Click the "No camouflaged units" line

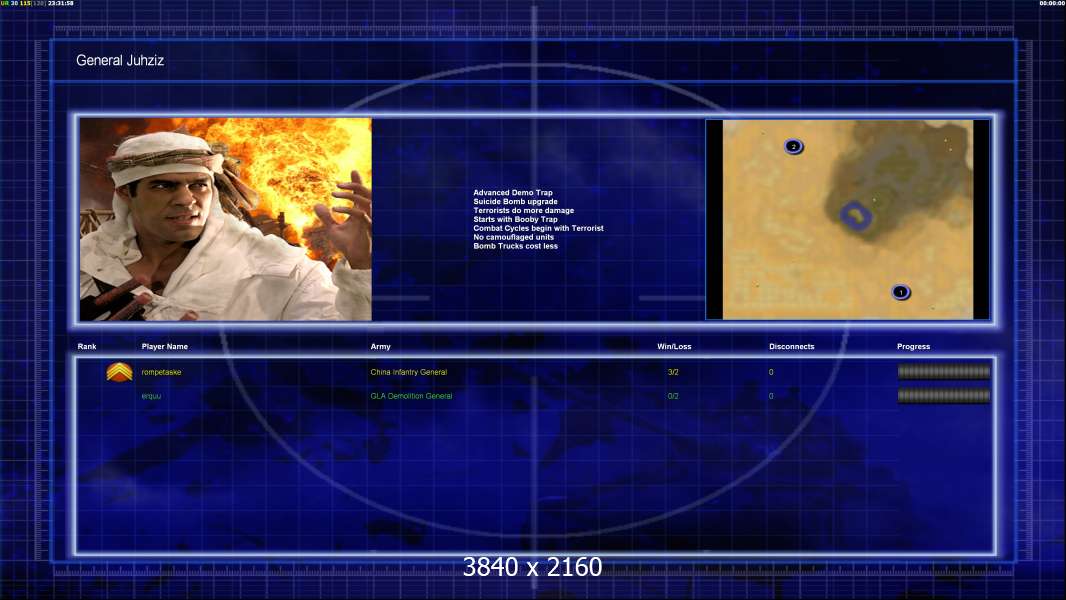tap(513, 237)
